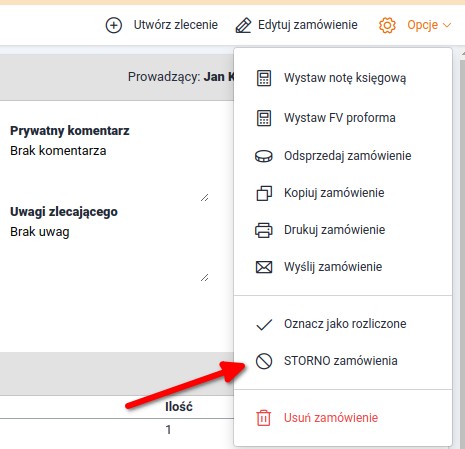Click the Edytuj zamówienie button label
This screenshot has width=465, height=449.
308,25
